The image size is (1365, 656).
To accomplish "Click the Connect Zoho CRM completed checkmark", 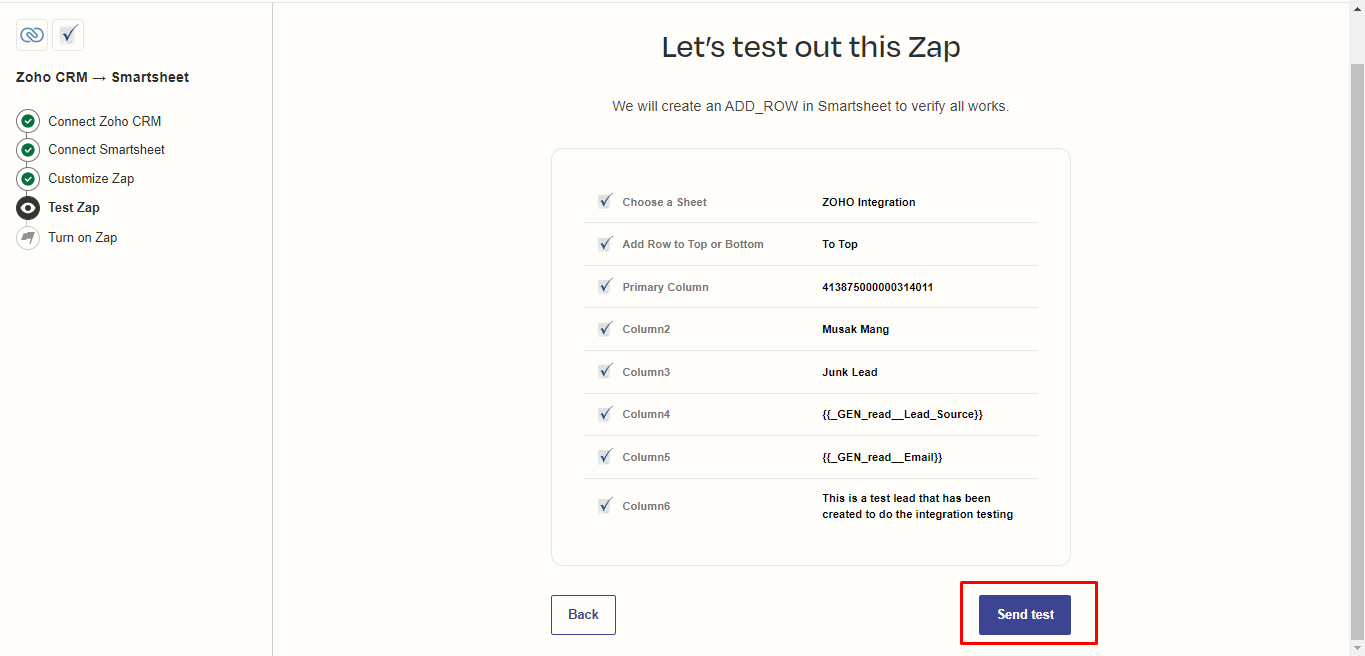I will (28, 121).
